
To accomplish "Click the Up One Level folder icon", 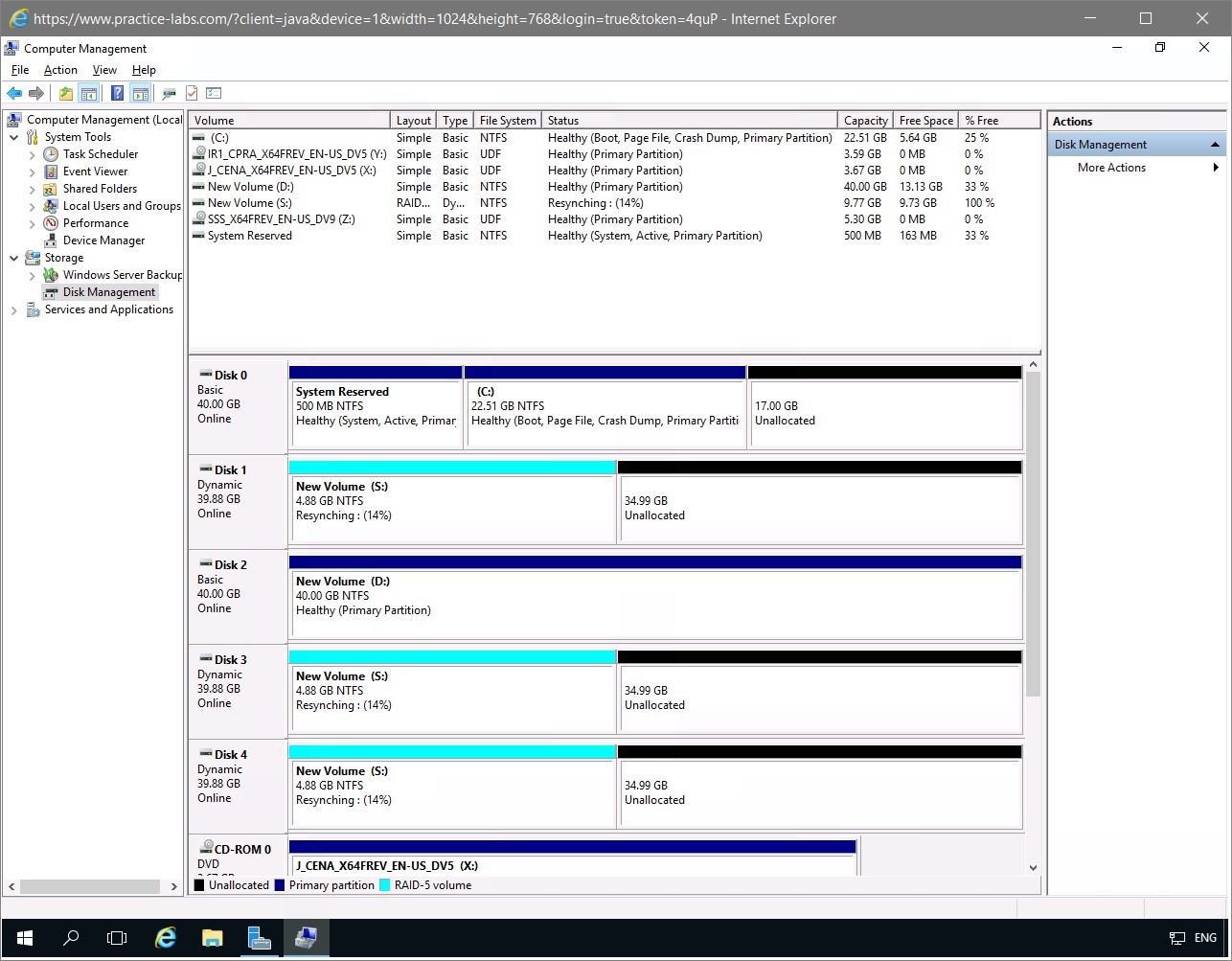I will (x=65, y=93).
